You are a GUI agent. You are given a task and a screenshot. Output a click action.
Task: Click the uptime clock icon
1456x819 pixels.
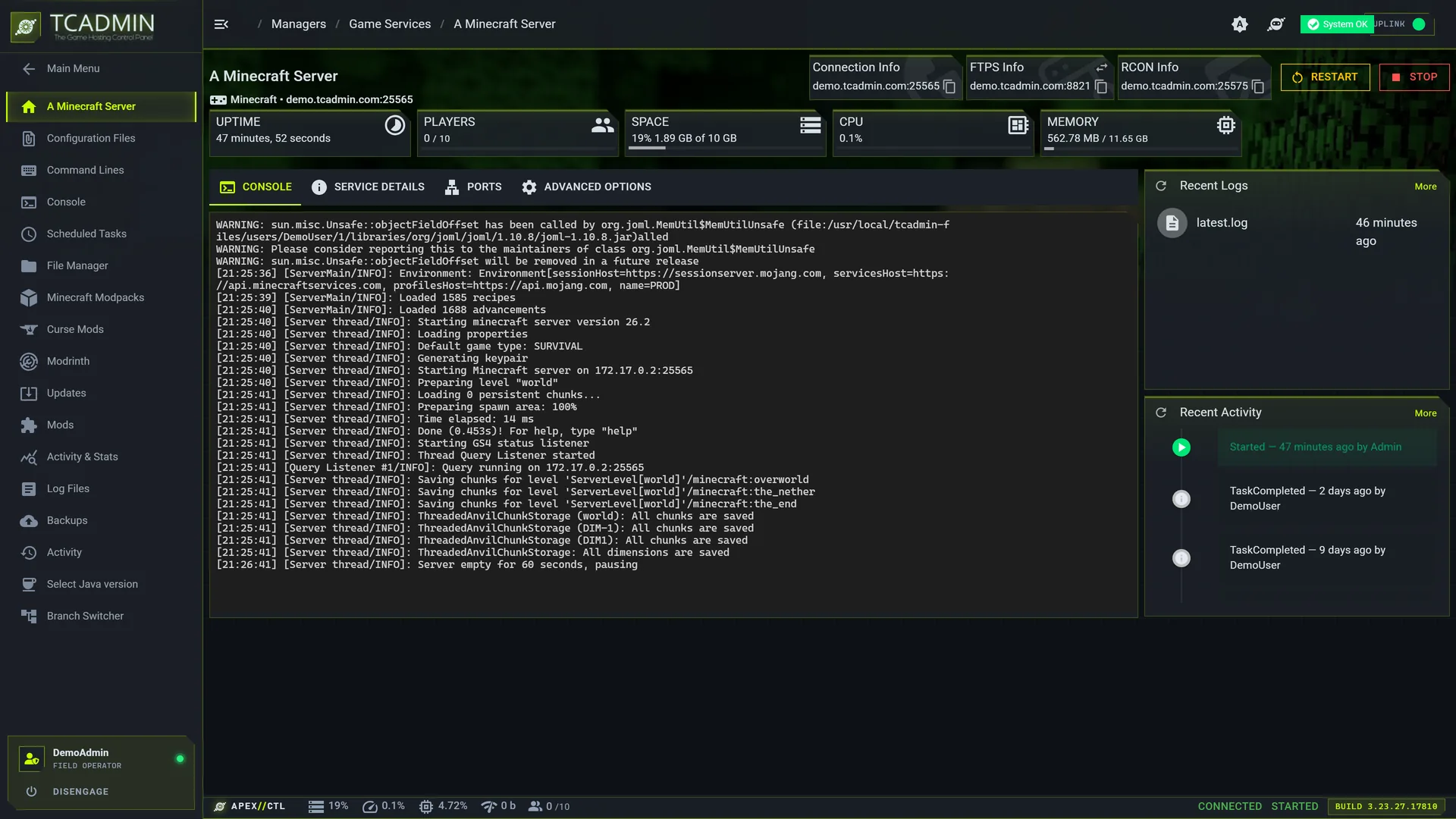pyautogui.click(x=394, y=125)
